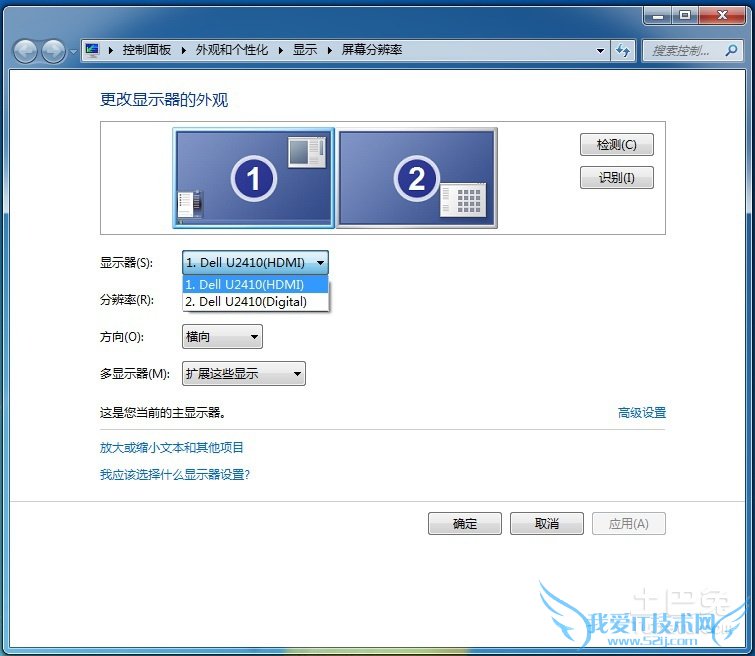Select 控制面板 in the breadcrumb
755x656 pixels.
[146, 50]
